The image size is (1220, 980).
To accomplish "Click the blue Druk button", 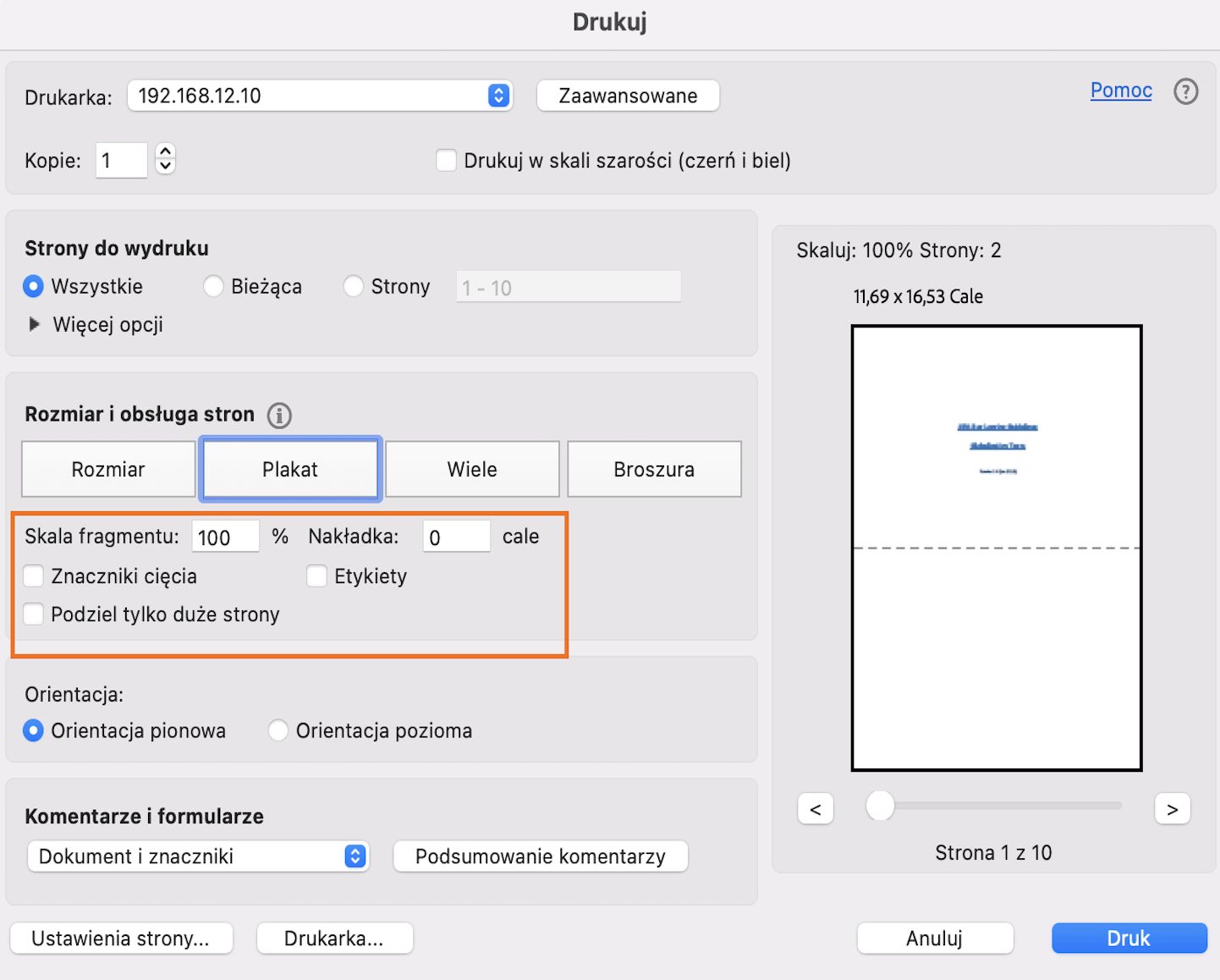I will coord(1129,939).
